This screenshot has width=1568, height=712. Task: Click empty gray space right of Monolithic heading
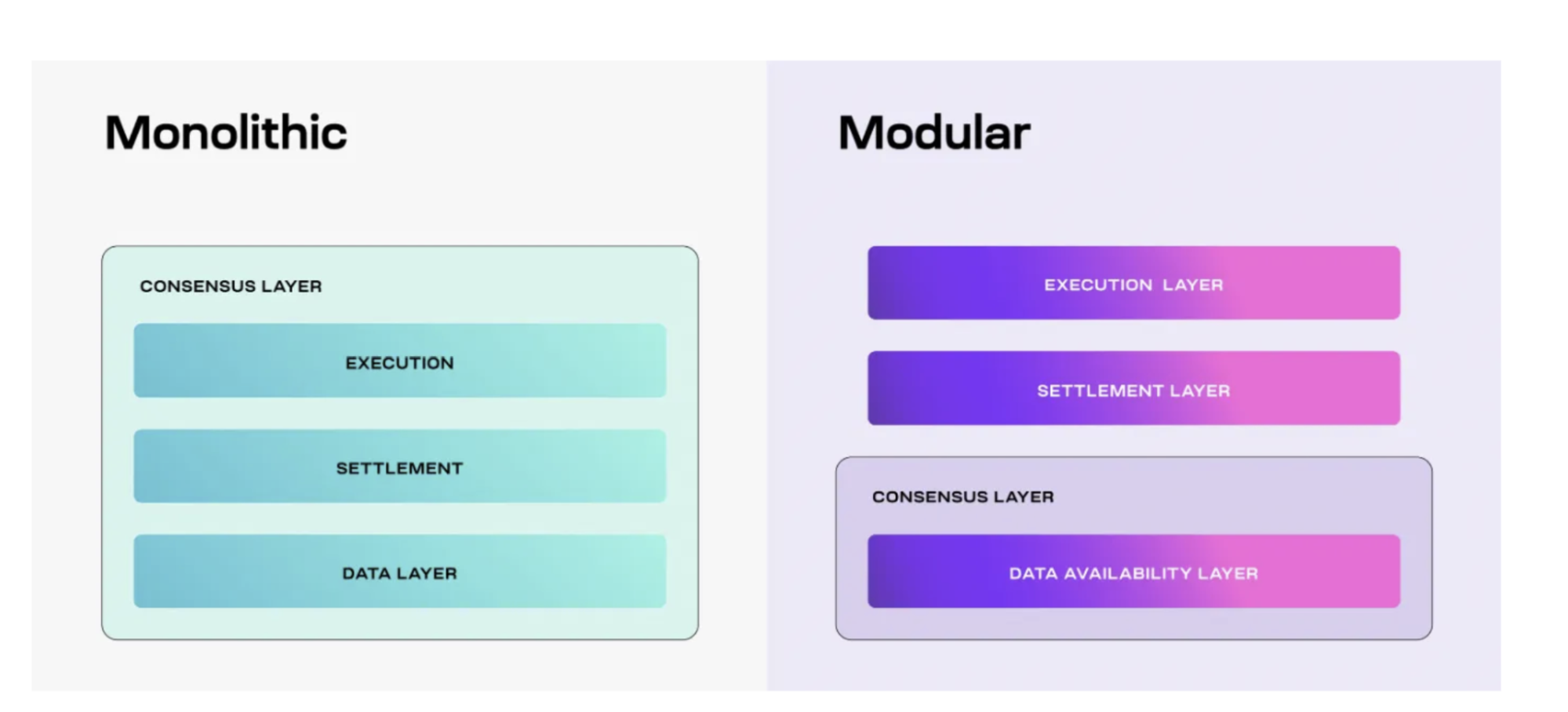pos(549,133)
